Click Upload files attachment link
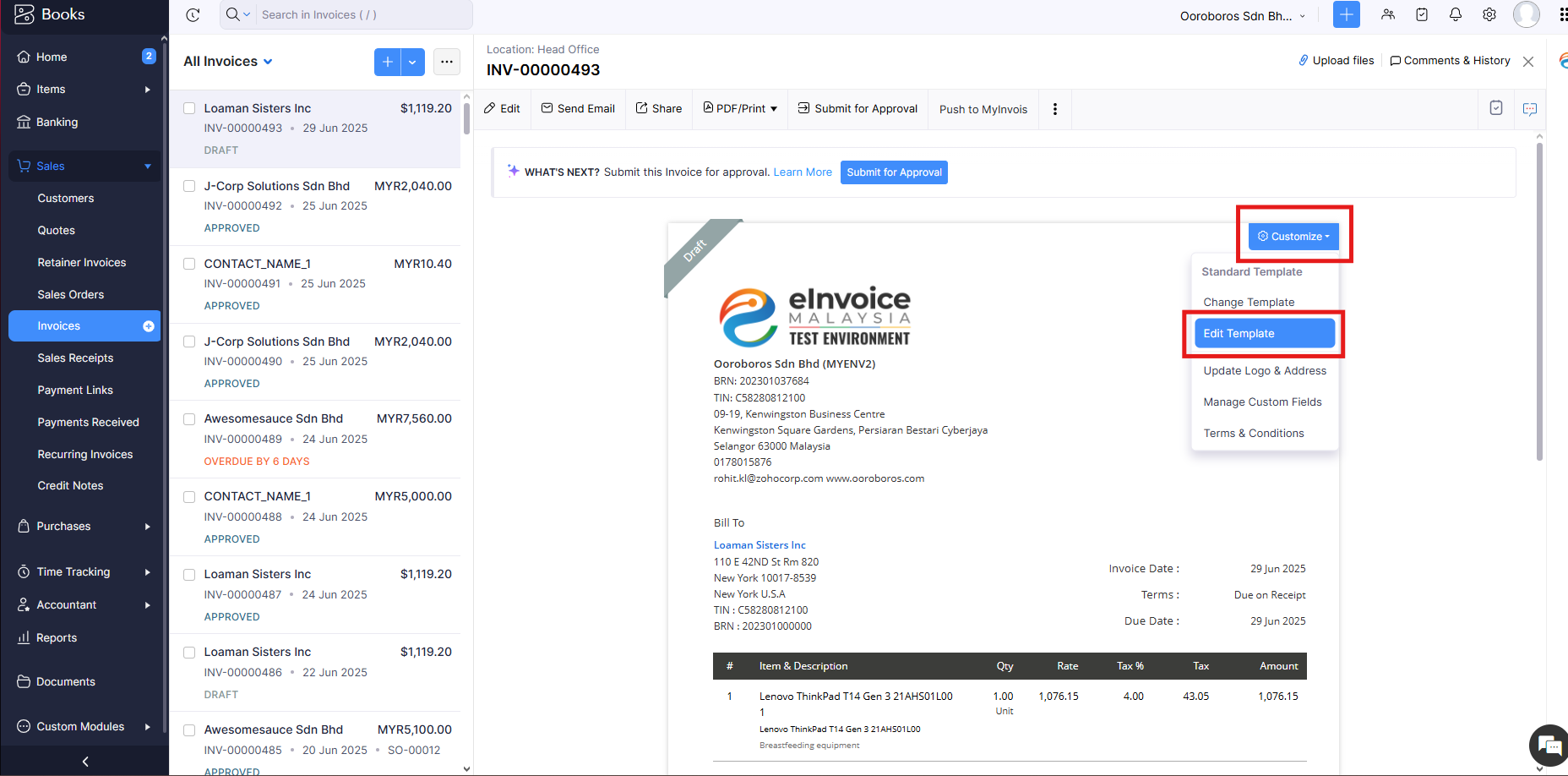The image size is (1568, 776). coord(1337,61)
